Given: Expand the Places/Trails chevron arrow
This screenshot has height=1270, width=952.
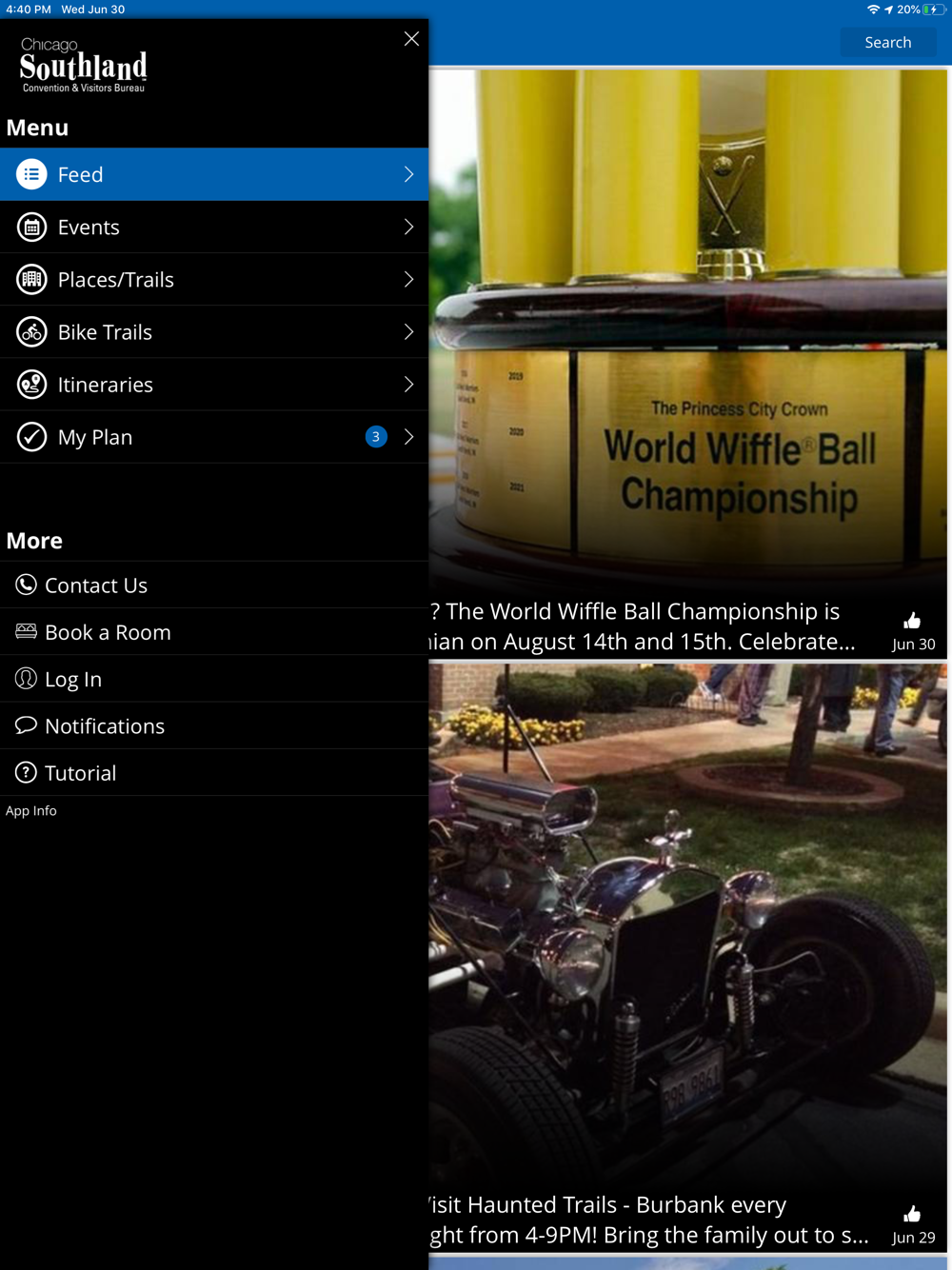Looking at the screenshot, I should click(x=408, y=279).
